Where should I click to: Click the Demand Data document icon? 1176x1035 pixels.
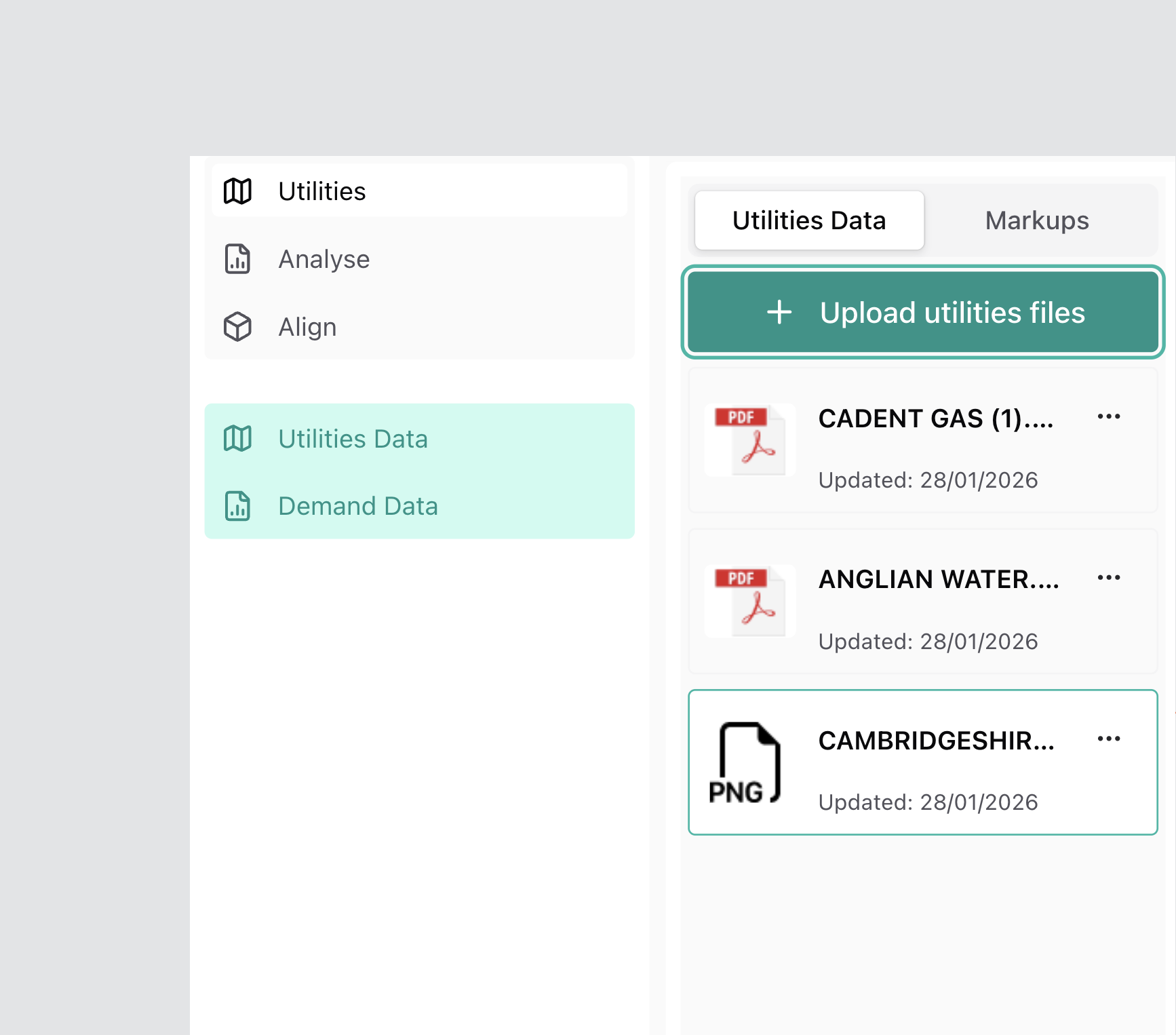click(237, 506)
